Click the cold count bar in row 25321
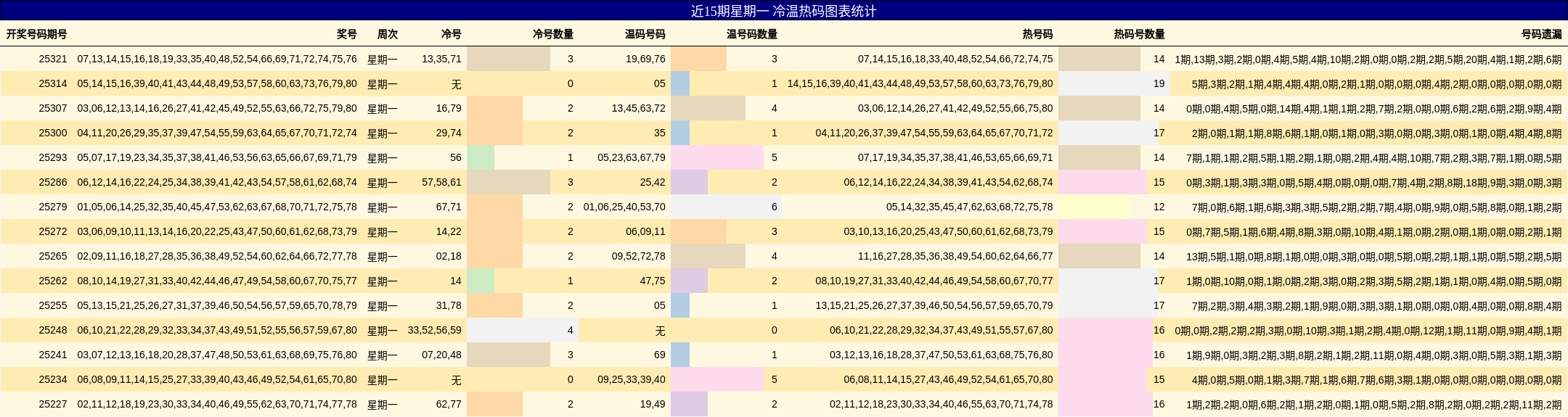Viewport: 1568px width, 417px height. click(508, 59)
